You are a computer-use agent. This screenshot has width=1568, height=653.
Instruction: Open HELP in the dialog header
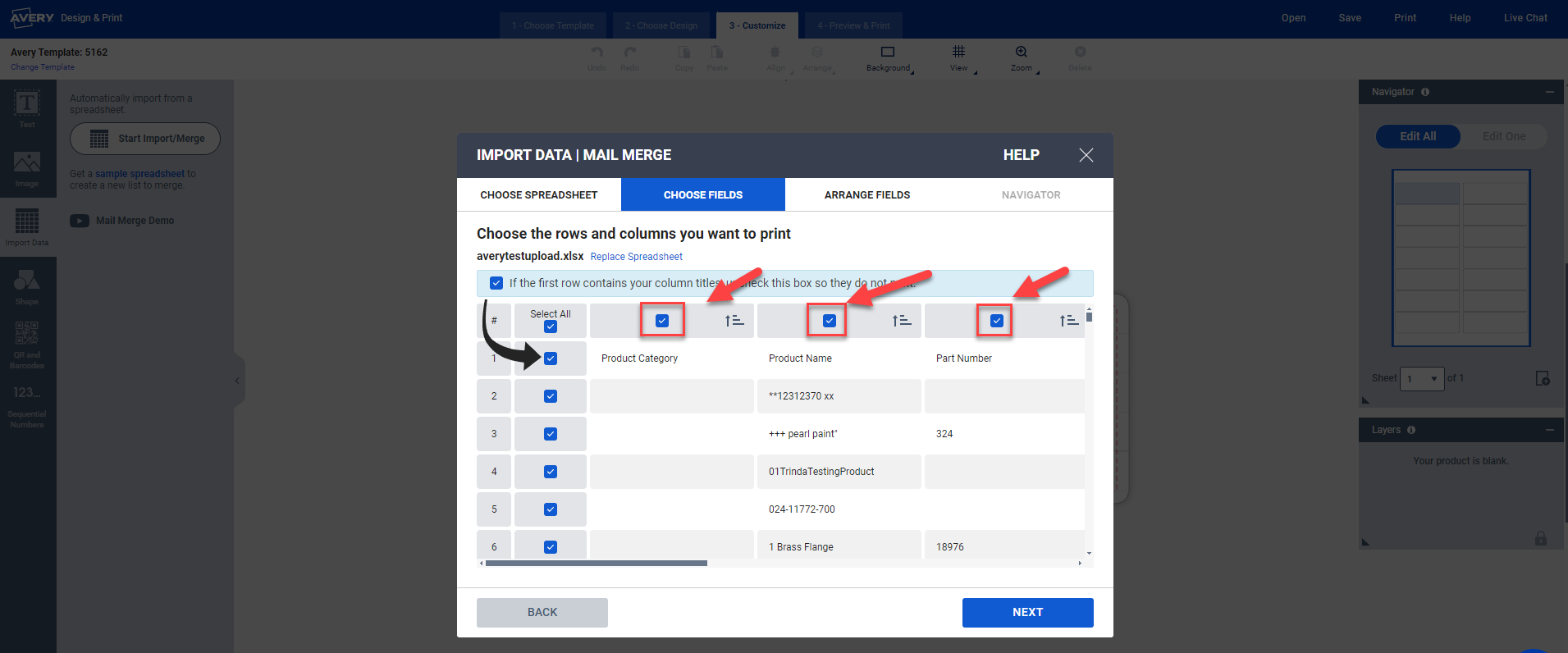click(1022, 155)
